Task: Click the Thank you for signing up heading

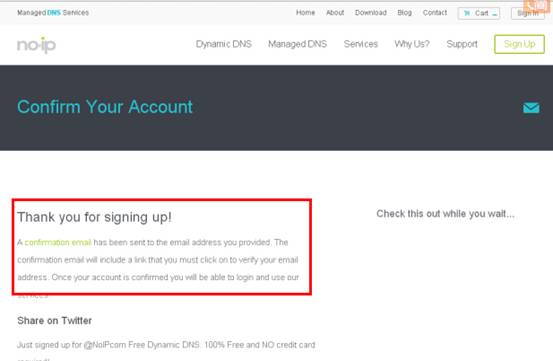Action: (94, 217)
